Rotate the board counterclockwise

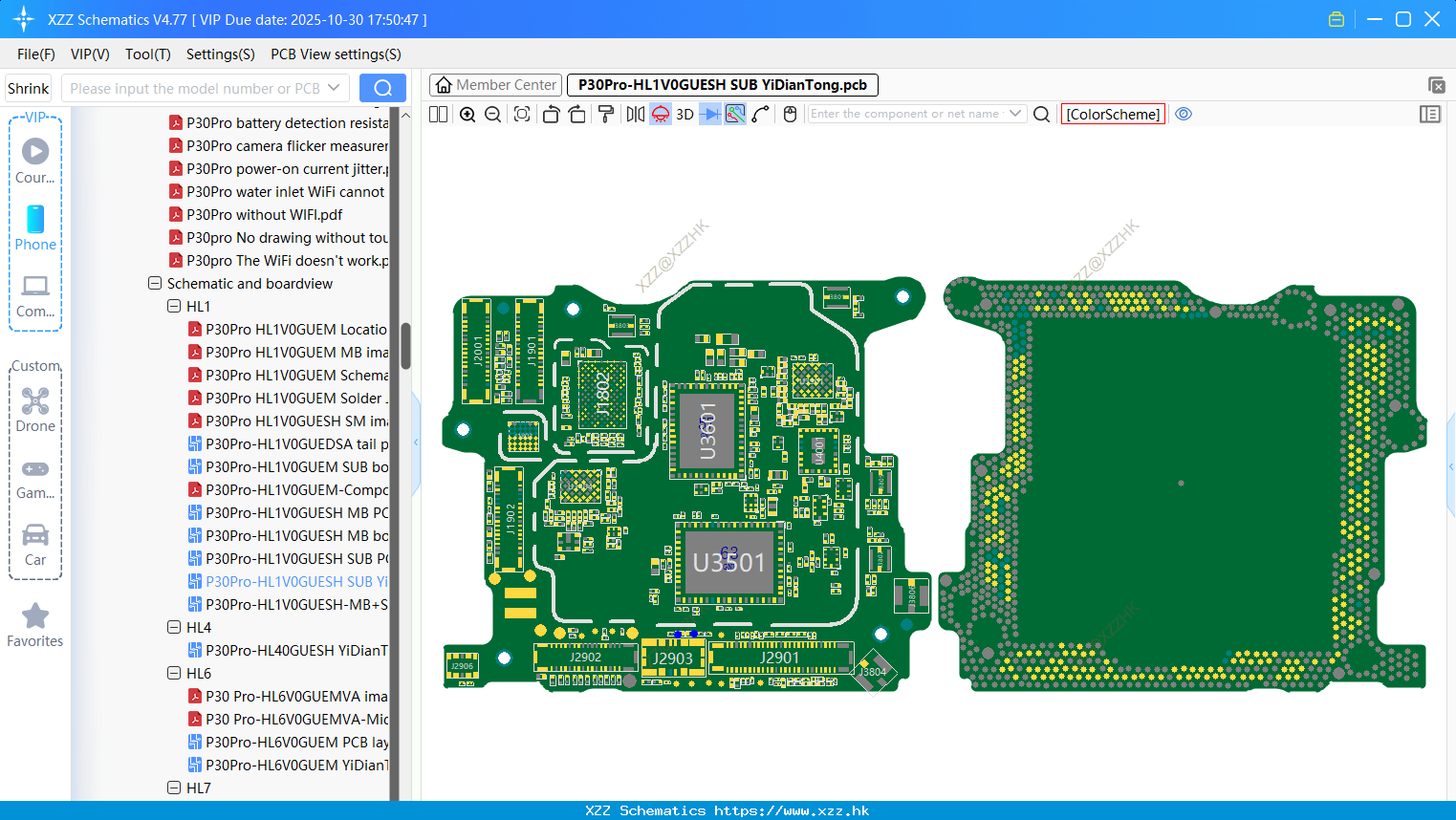[x=551, y=114]
